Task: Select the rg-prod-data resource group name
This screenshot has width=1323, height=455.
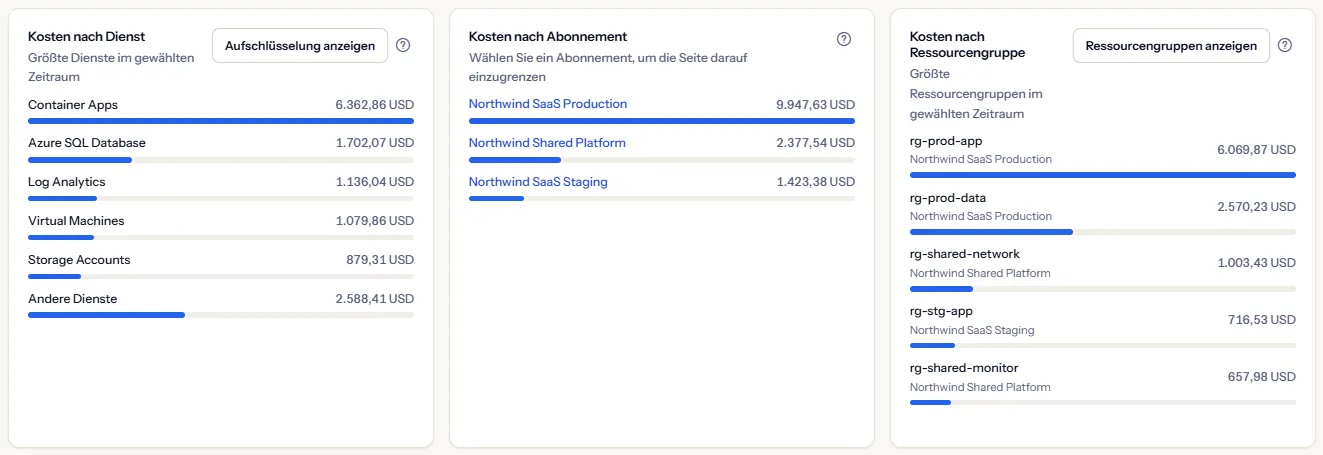Action: (948, 198)
